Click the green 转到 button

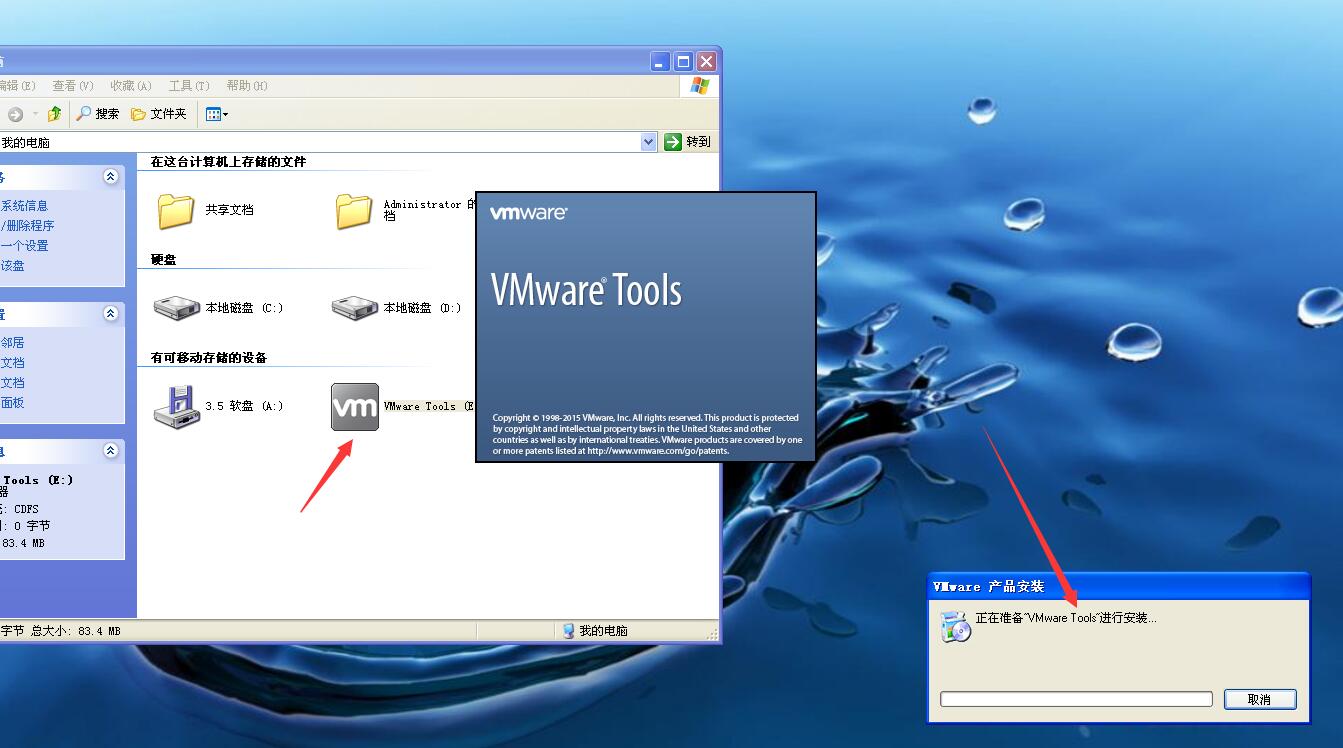(688, 140)
